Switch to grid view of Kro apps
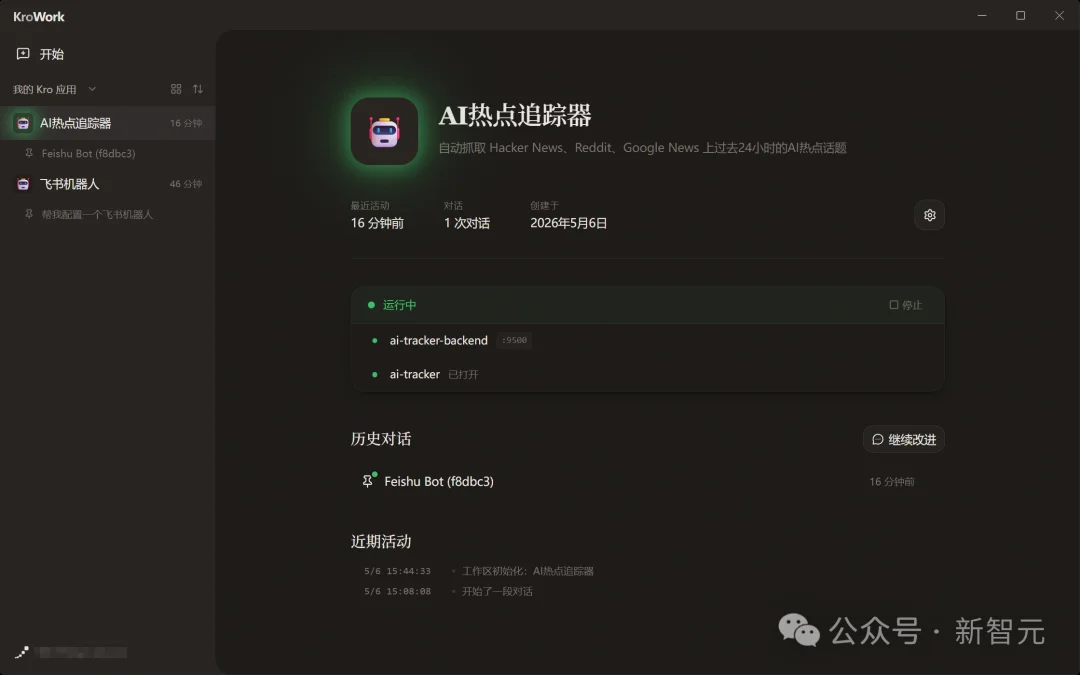 click(176, 89)
